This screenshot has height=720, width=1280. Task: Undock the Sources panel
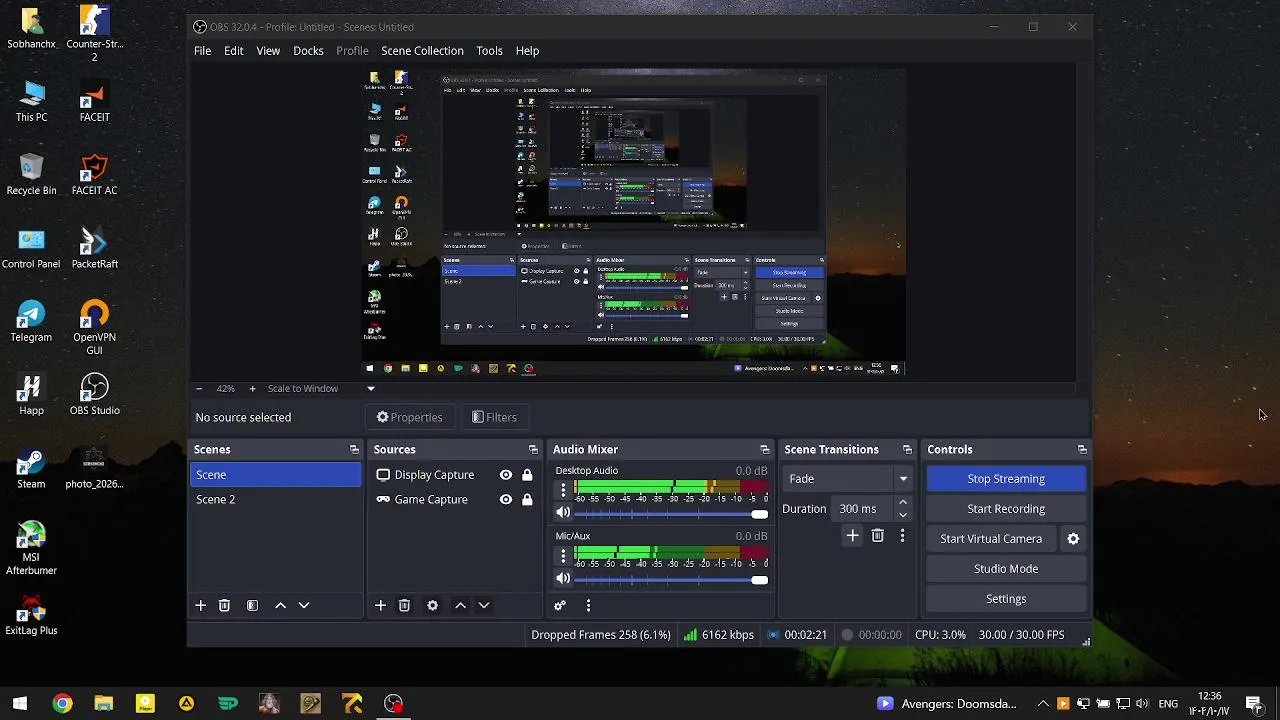coord(533,450)
